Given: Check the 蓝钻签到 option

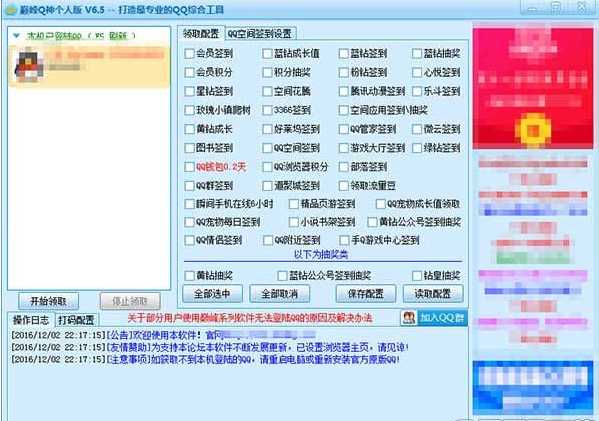Looking at the screenshot, I should pos(344,53).
